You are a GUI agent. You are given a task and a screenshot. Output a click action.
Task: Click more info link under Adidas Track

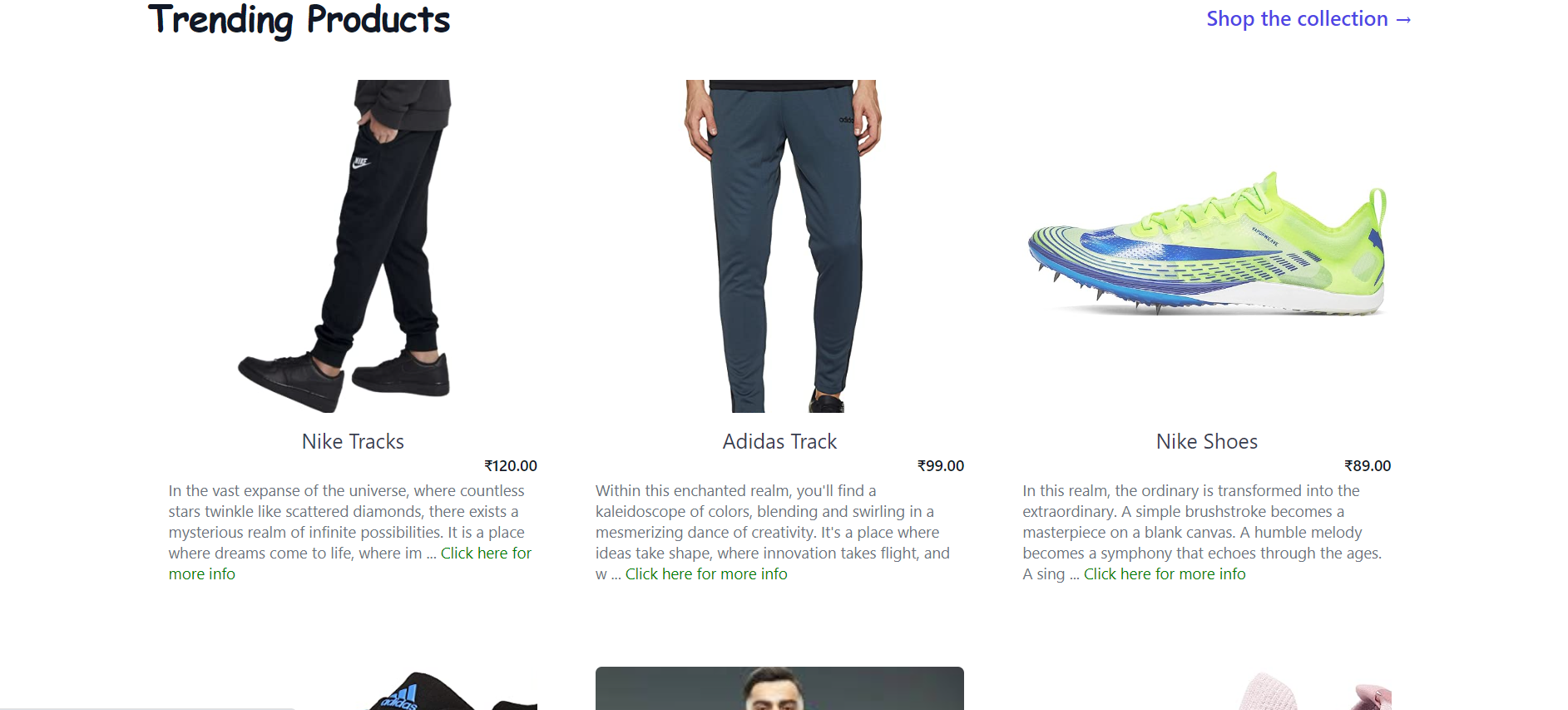point(706,573)
